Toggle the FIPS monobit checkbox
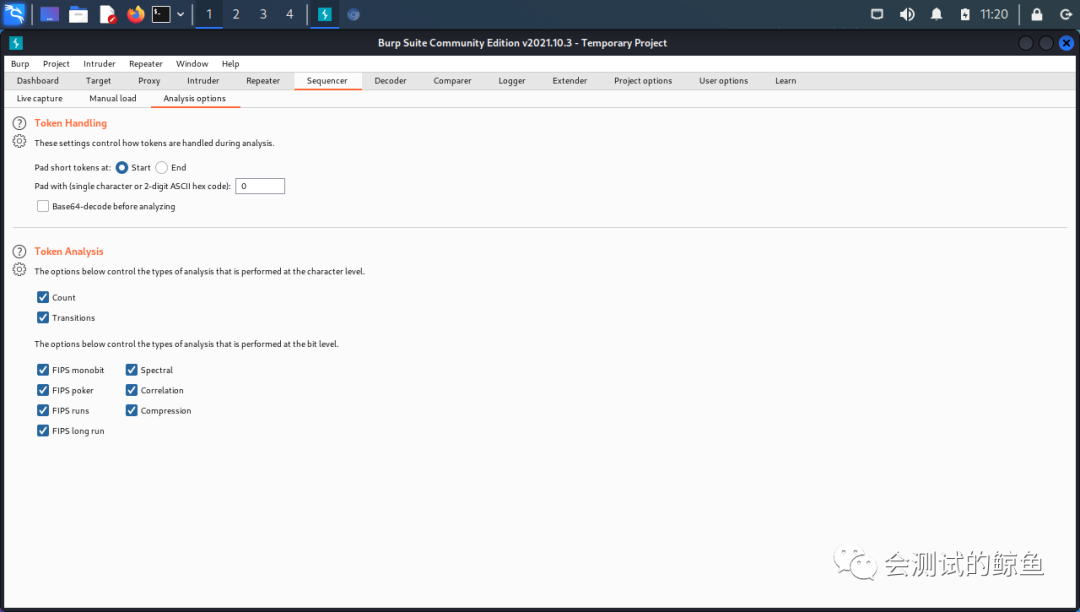 pos(43,370)
